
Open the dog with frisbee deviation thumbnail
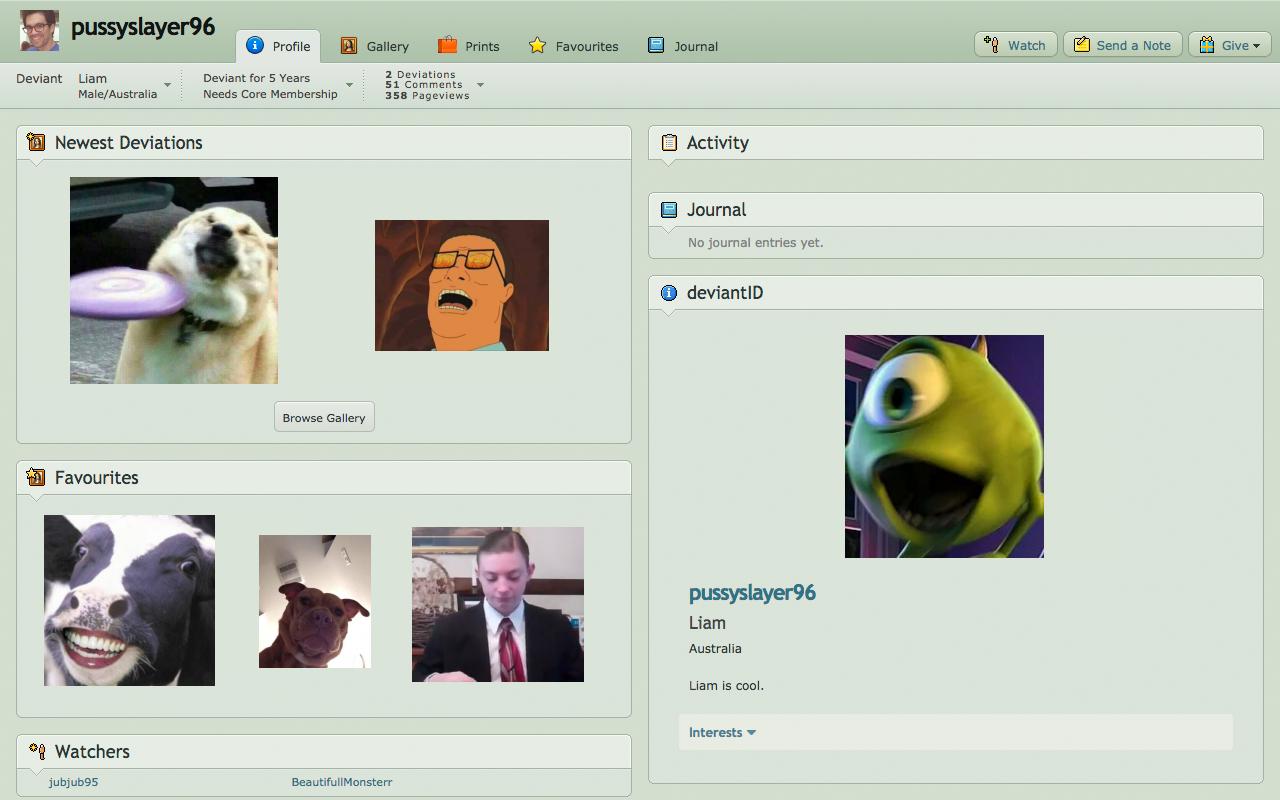coord(174,281)
